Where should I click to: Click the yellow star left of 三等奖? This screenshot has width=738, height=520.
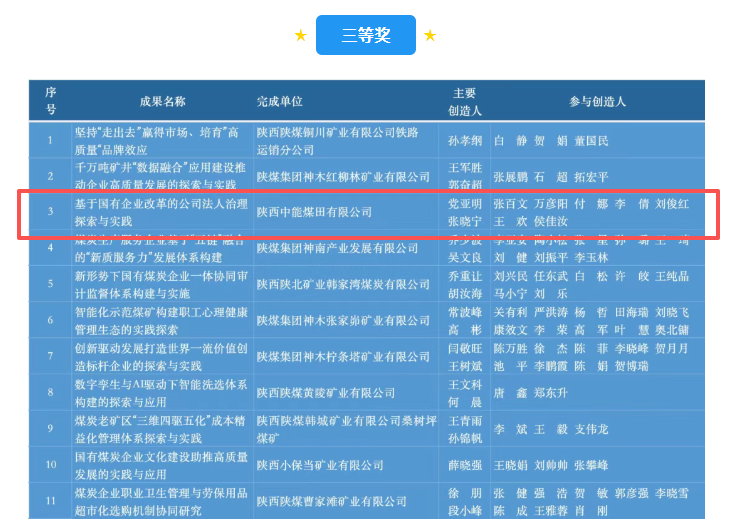point(300,36)
